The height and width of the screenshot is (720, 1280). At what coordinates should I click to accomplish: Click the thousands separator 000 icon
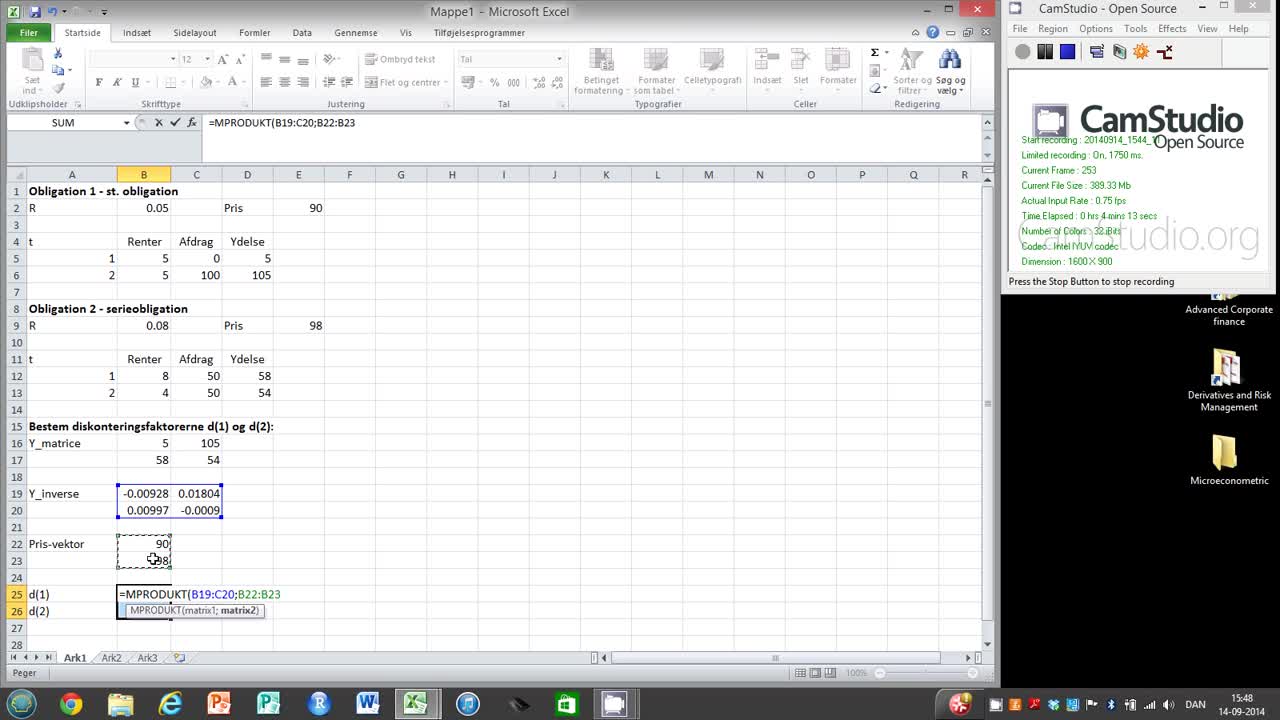click(x=513, y=82)
